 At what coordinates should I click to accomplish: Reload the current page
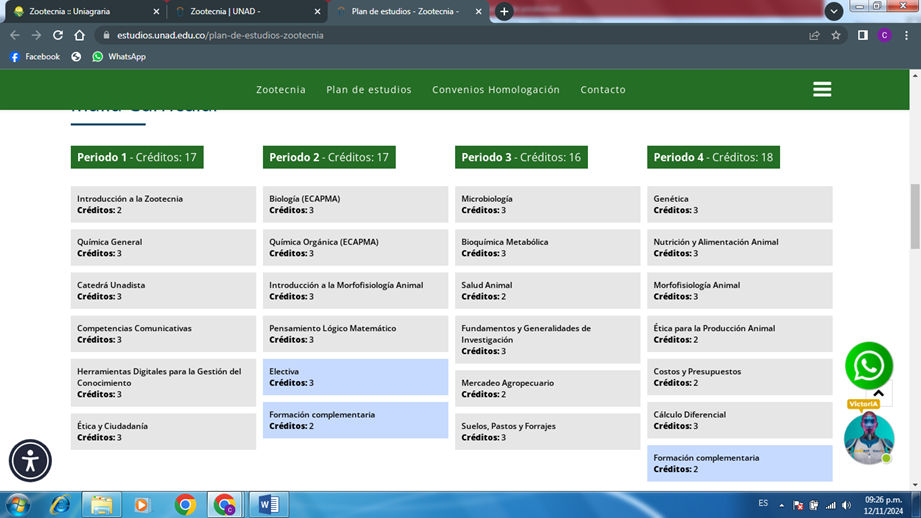(58, 35)
